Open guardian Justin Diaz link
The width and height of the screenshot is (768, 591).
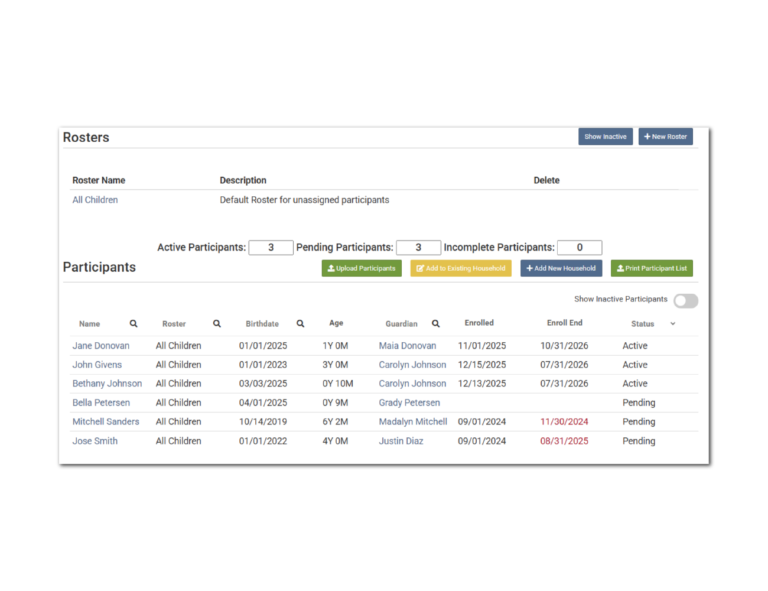(402, 441)
